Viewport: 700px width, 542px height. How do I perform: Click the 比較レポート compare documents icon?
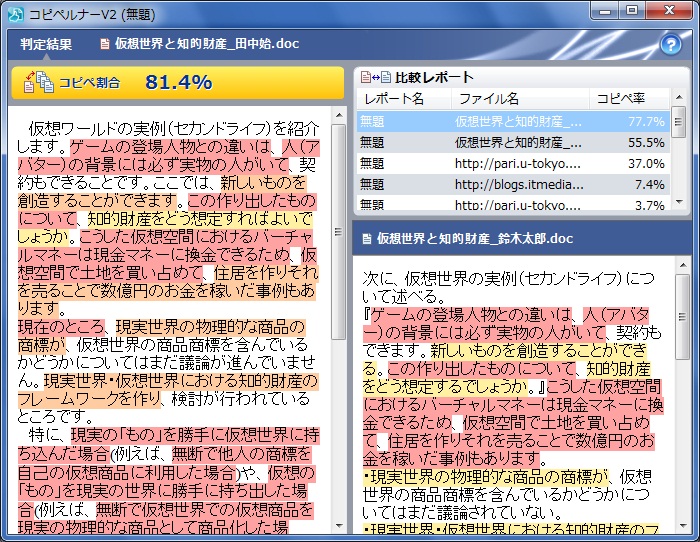click(x=376, y=77)
